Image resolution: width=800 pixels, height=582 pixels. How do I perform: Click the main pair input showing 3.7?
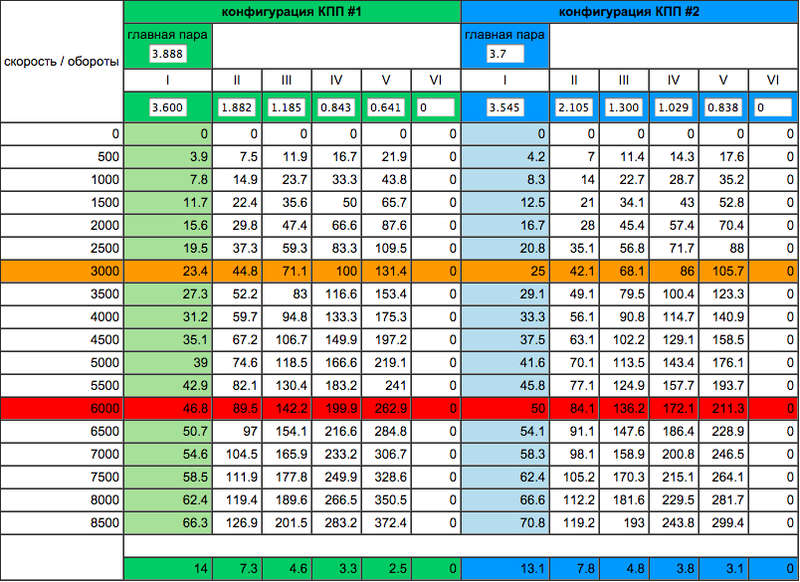(x=498, y=54)
